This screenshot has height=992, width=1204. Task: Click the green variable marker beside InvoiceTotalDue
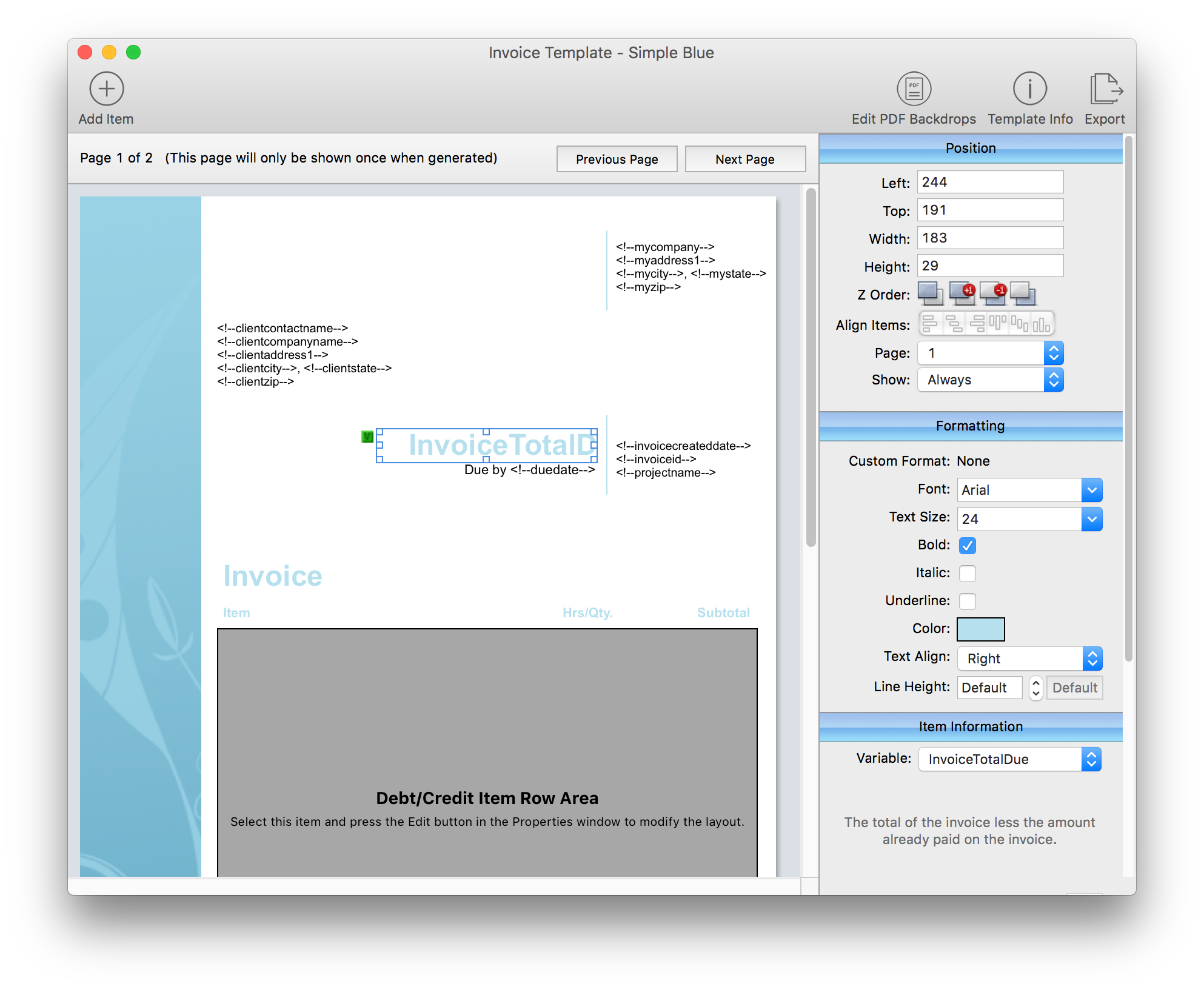coord(367,437)
